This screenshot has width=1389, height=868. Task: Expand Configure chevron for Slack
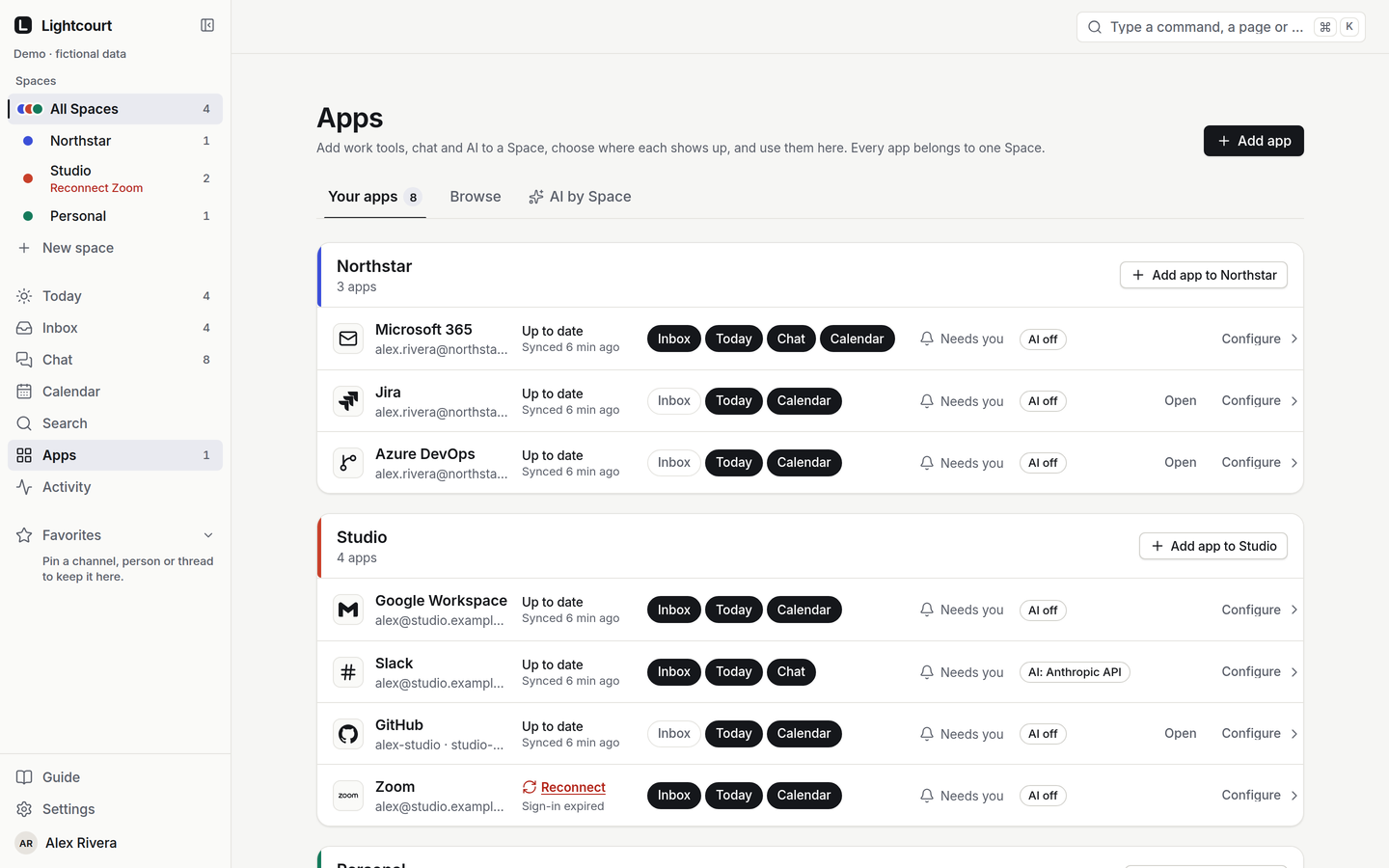(1294, 672)
